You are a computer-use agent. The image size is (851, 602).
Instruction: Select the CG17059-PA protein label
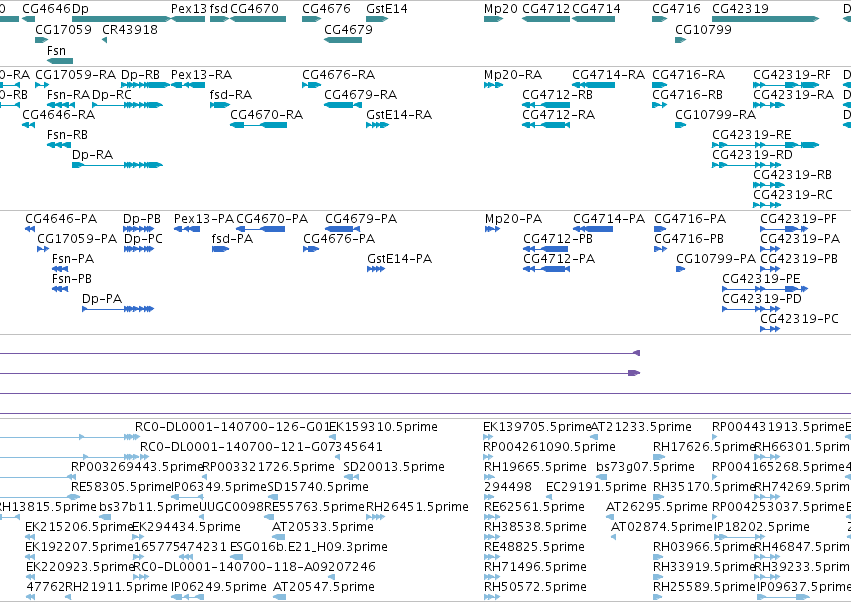tap(77, 239)
